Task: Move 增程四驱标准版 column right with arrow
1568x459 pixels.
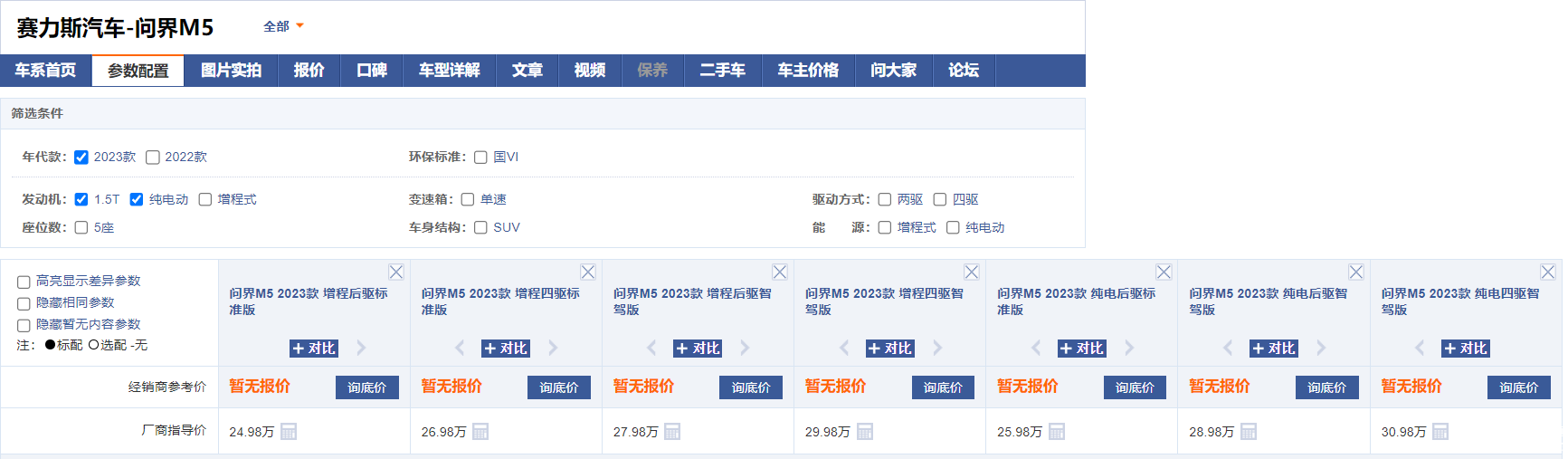Action: pyautogui.click(x=553, y=348)
